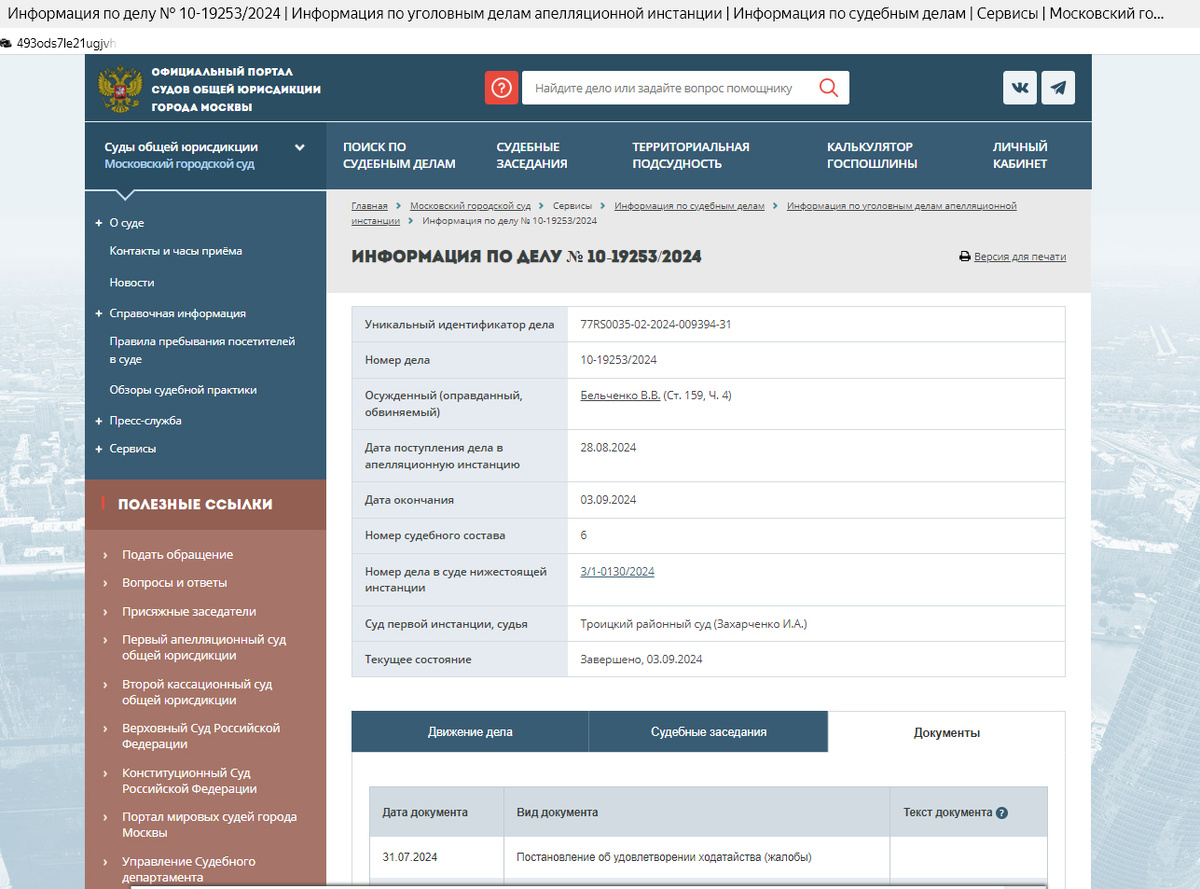
Task: Open Управление Судебного департамента link
Action: [189, 869]
